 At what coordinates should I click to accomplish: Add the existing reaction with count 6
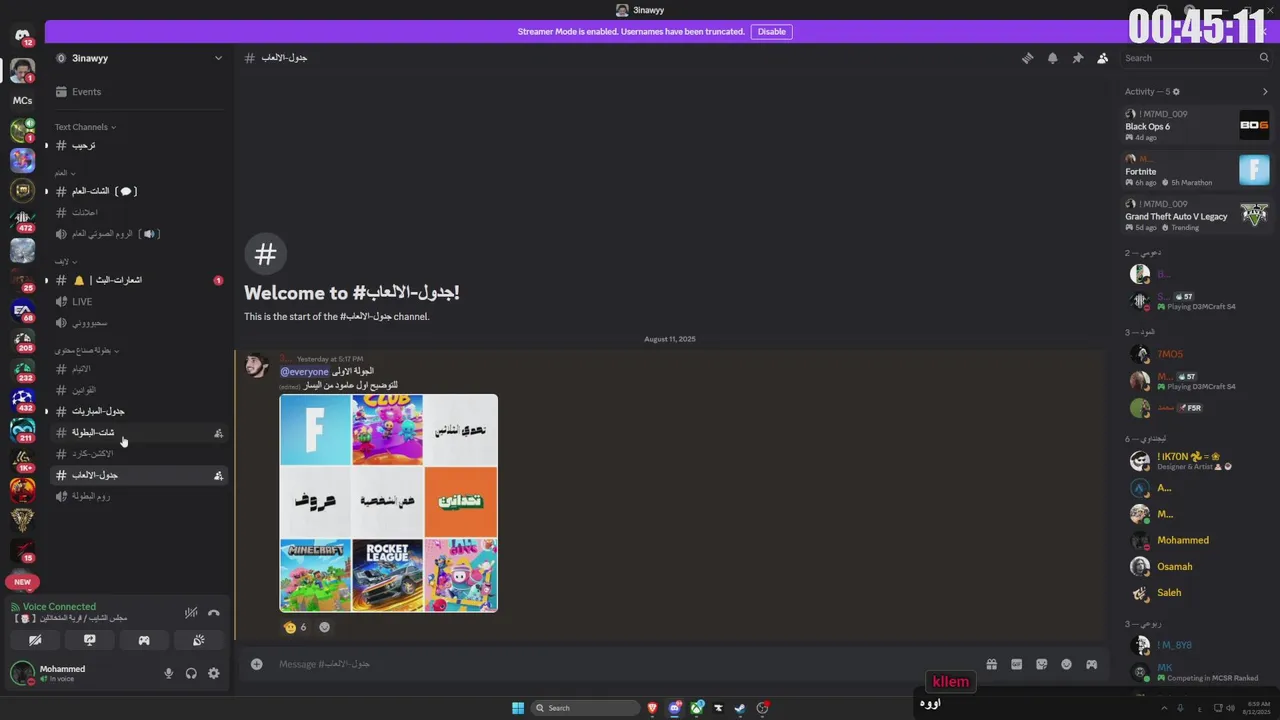pos(296,627)
